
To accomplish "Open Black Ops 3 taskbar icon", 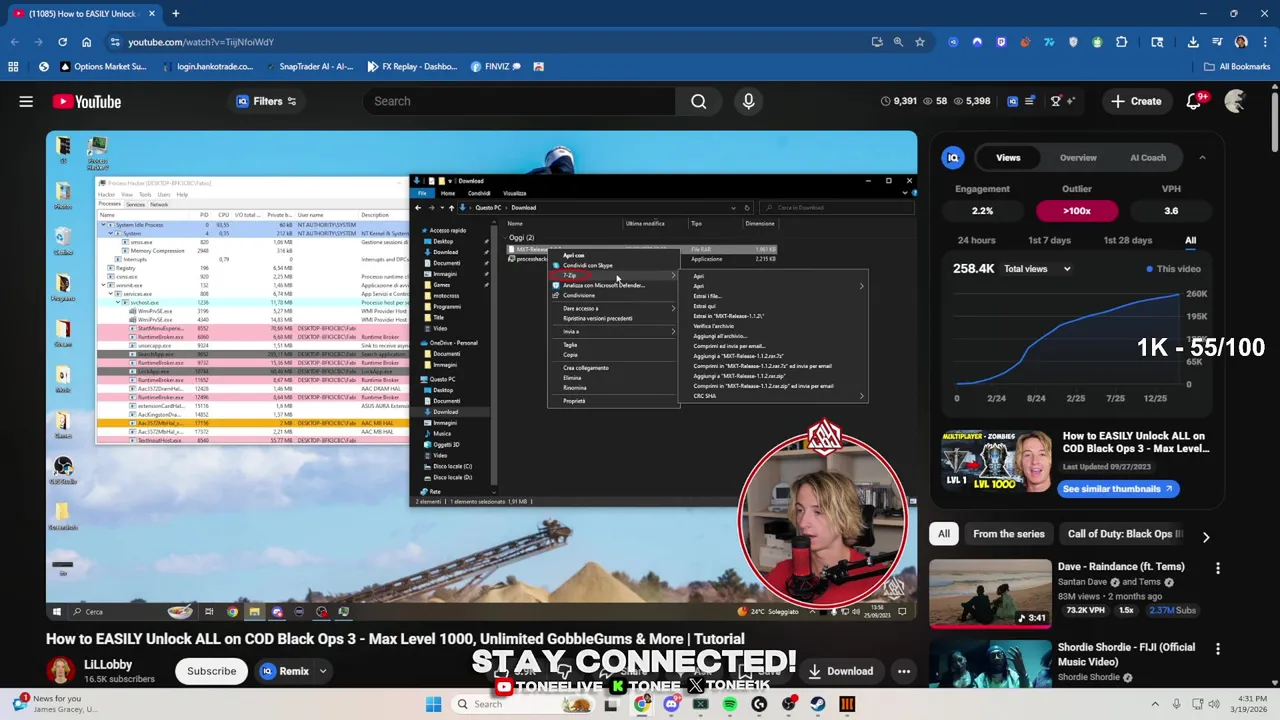I will pyautogui.click(x=847, y=704).
